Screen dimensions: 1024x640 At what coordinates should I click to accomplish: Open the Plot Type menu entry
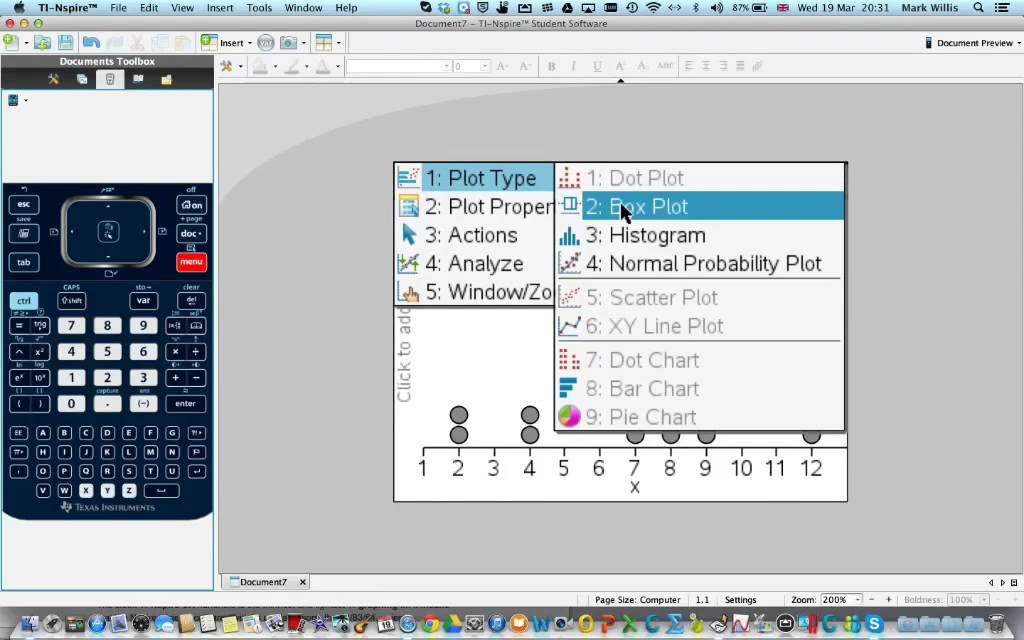click(475, 178)
